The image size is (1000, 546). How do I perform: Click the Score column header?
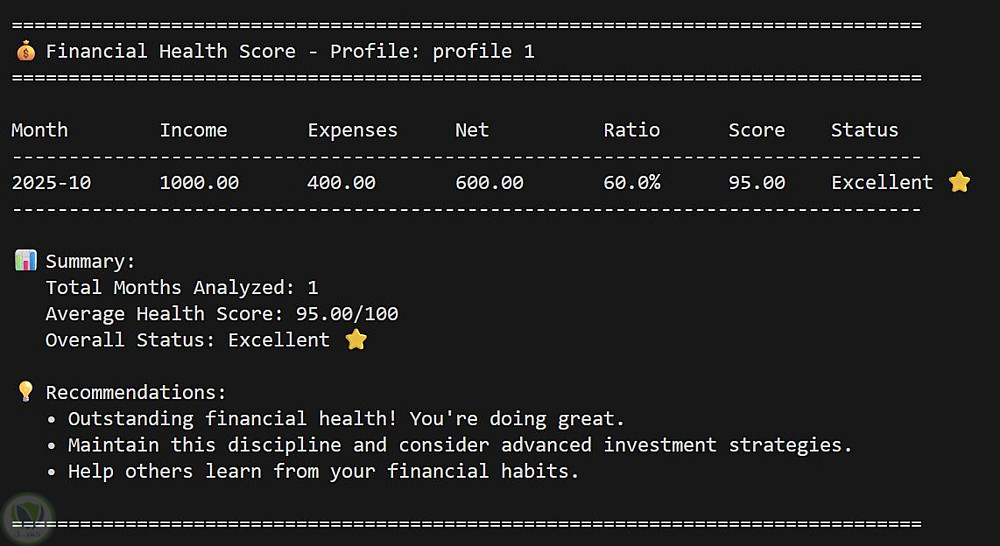click(x=756, y=130)
